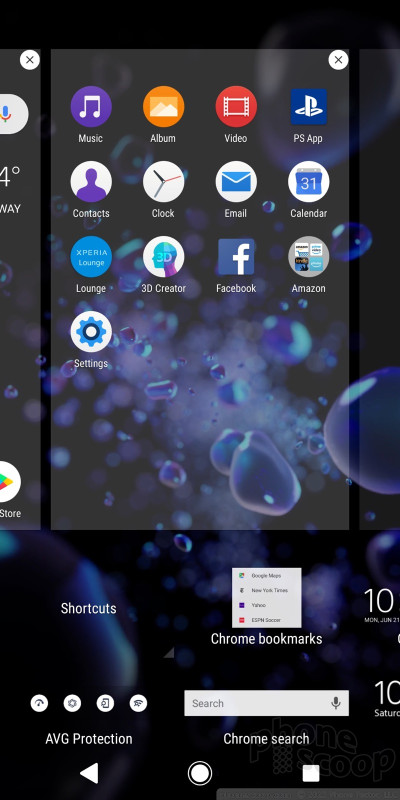Launch Xperia Lounge
The image size is (400, 800).
(91, 257)
